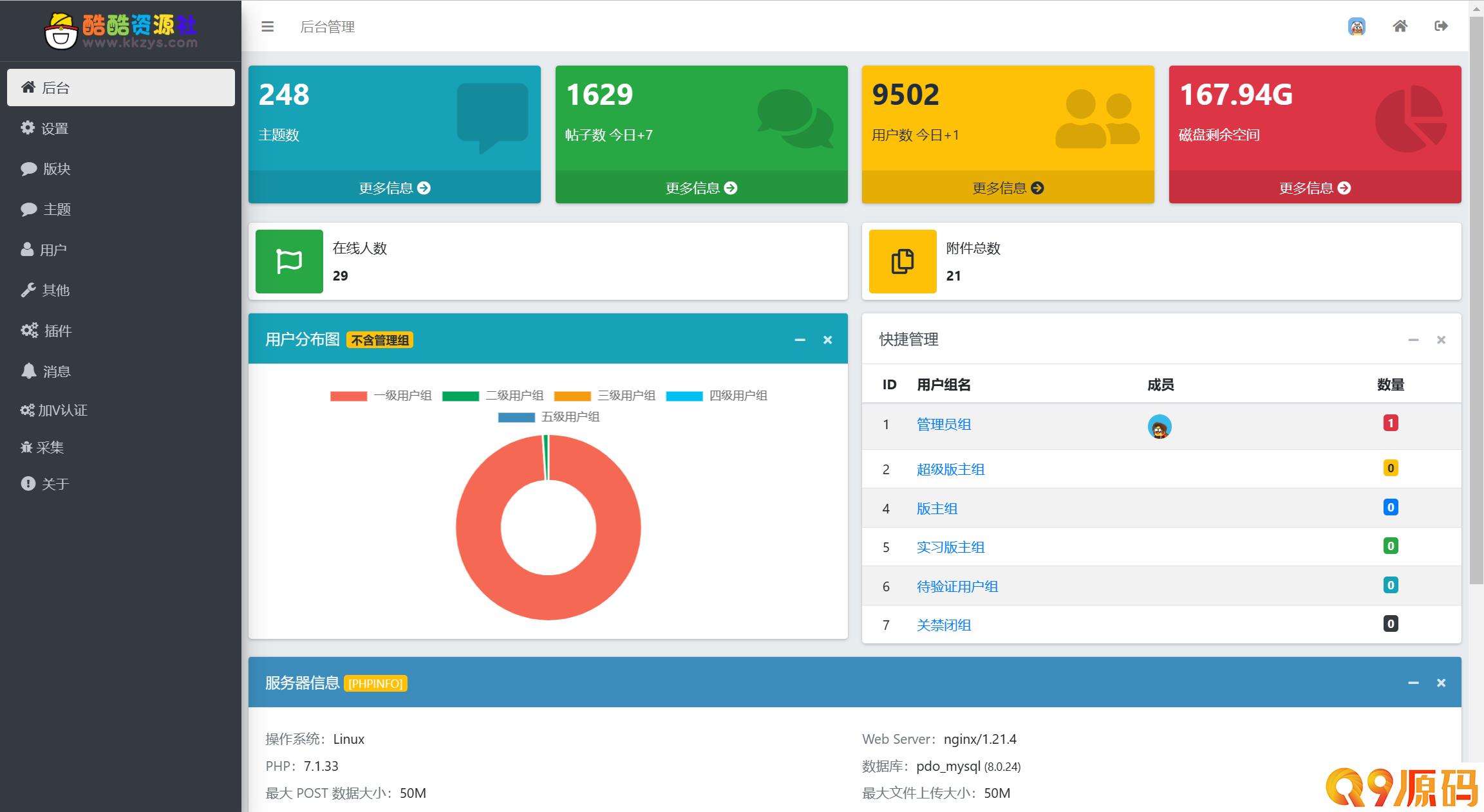Close the 服务器信息 panel
The width and height of the screenshot is (1484, 812).
1442,683
